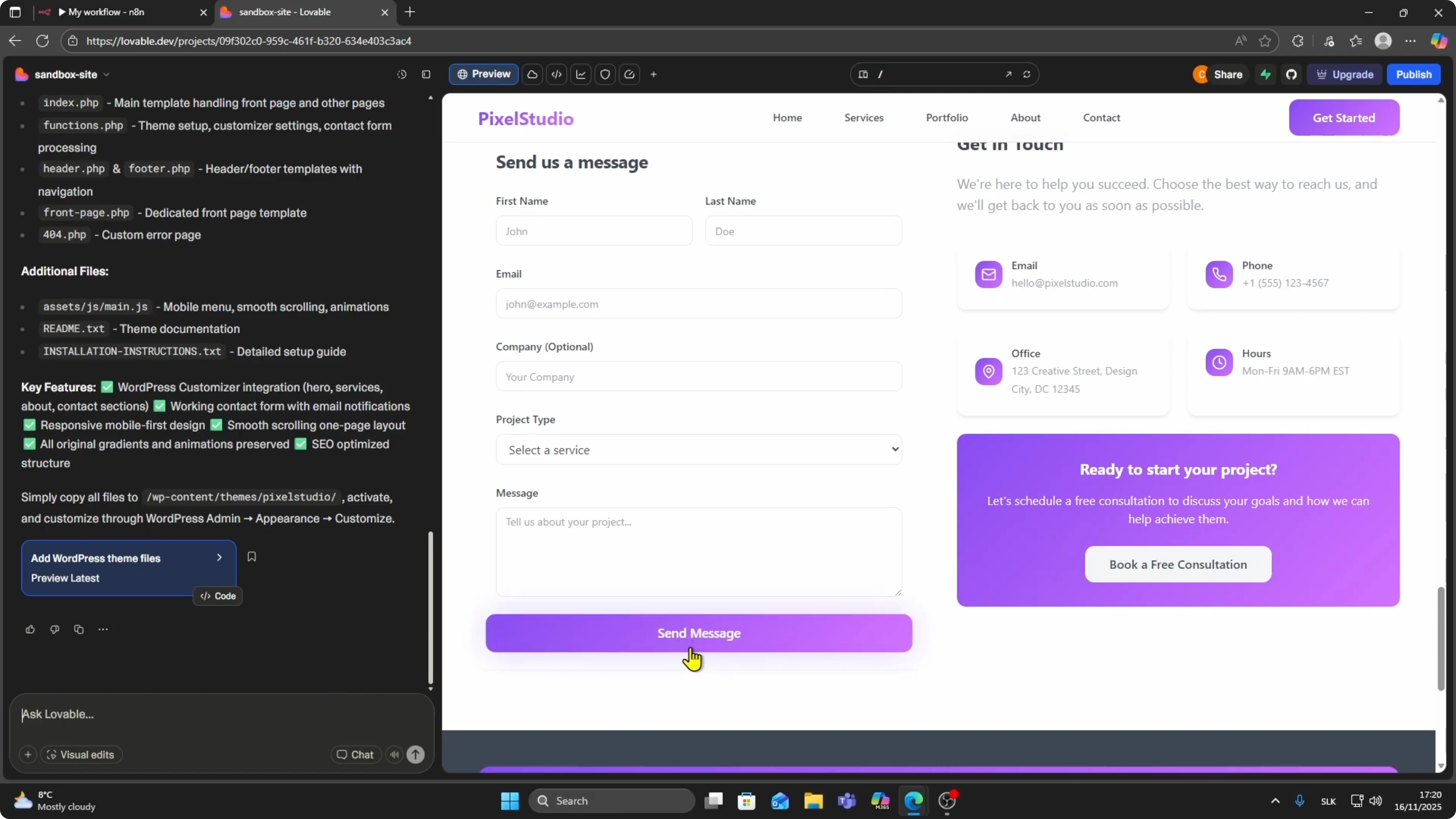
Task: Open the Copilot icon in the browser
Action: coord(1439,41)
